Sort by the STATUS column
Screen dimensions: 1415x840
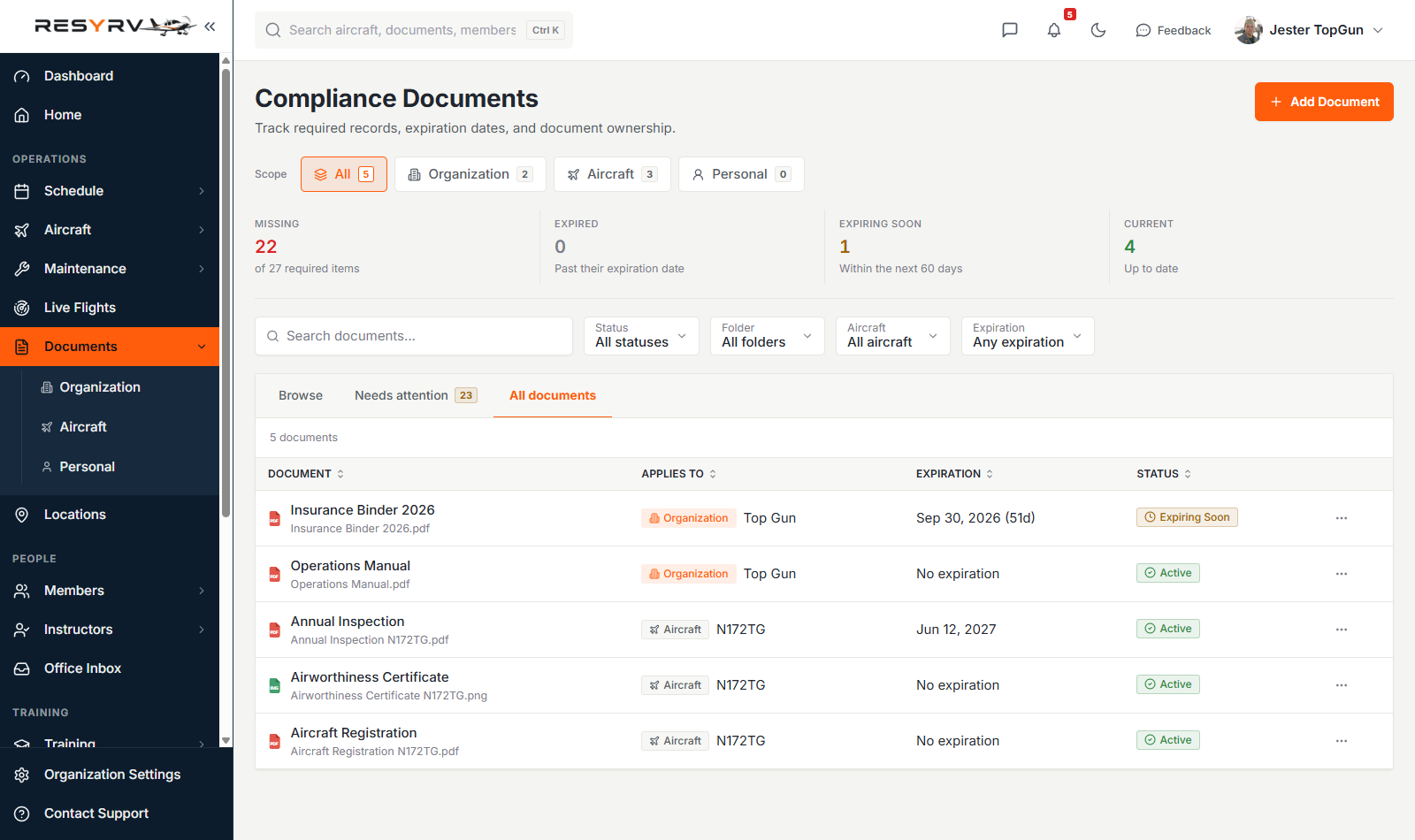[x=1164, y=474]
